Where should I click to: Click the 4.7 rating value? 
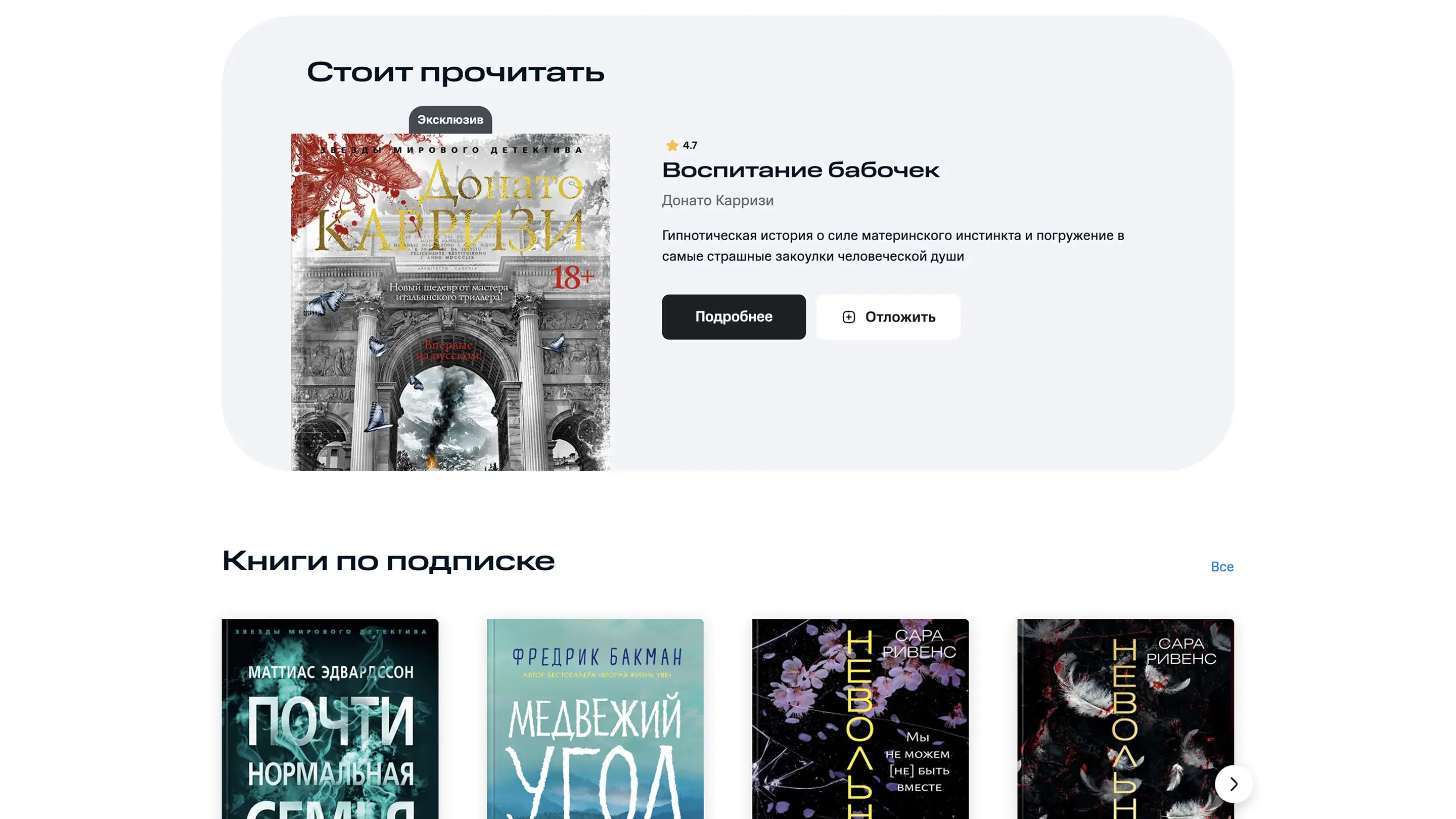690,145
